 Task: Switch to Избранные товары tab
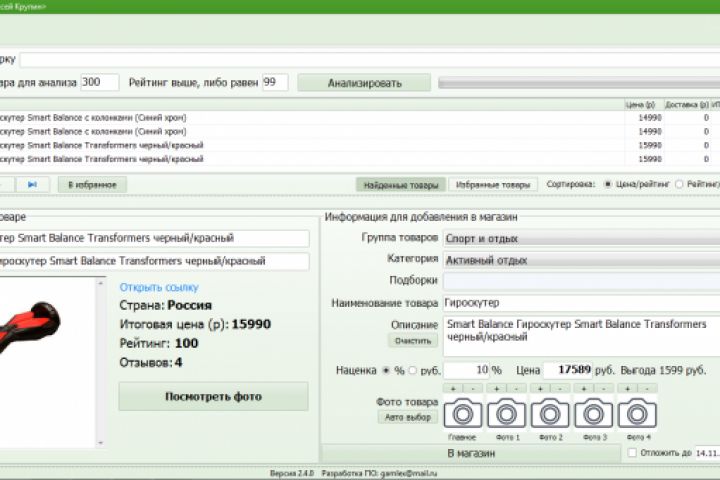point(493,185)
